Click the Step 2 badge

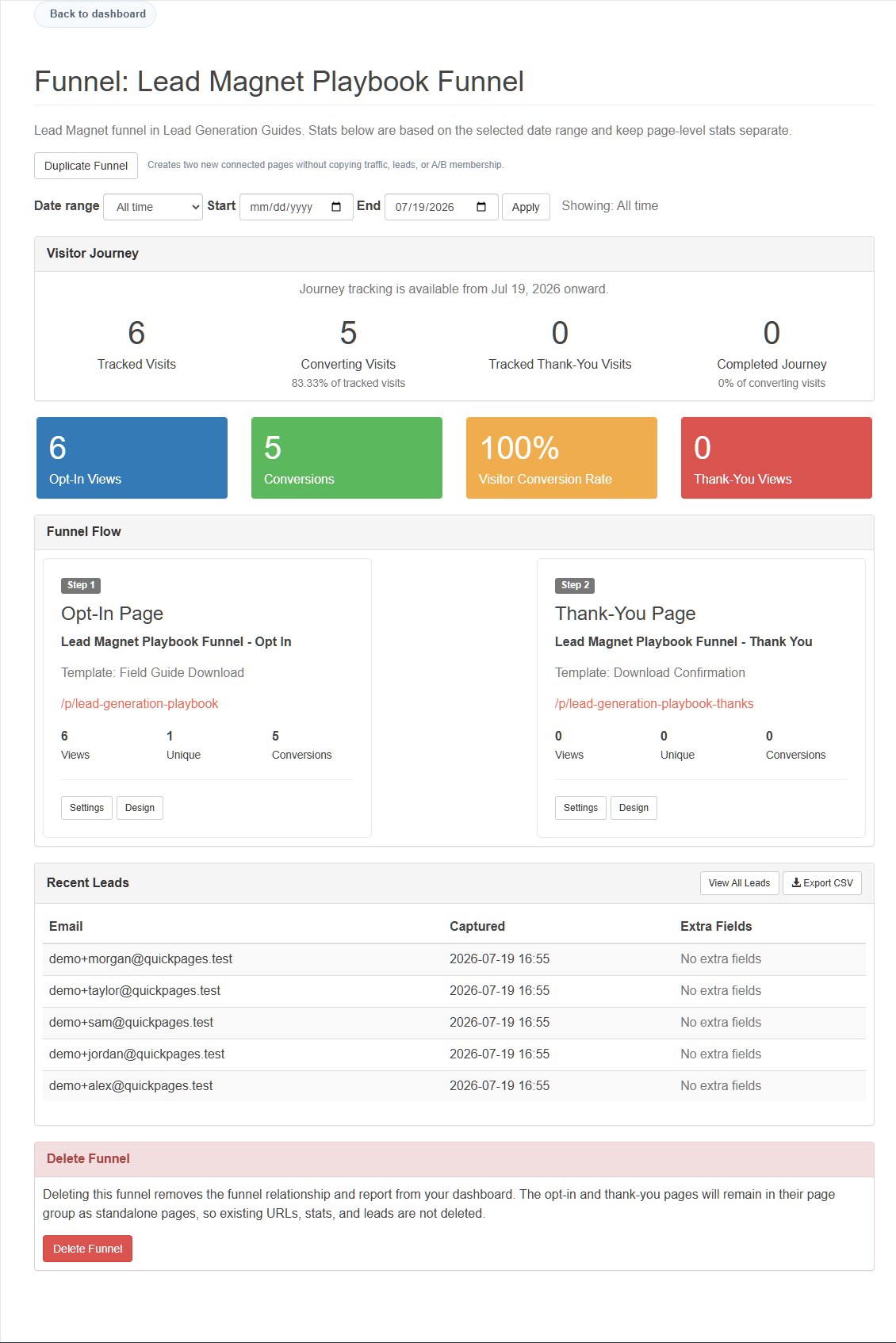575,585
